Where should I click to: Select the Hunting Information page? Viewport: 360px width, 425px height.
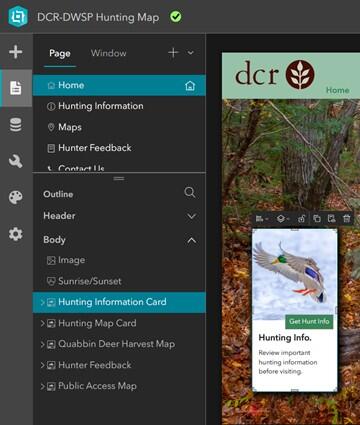pos(119,106)
